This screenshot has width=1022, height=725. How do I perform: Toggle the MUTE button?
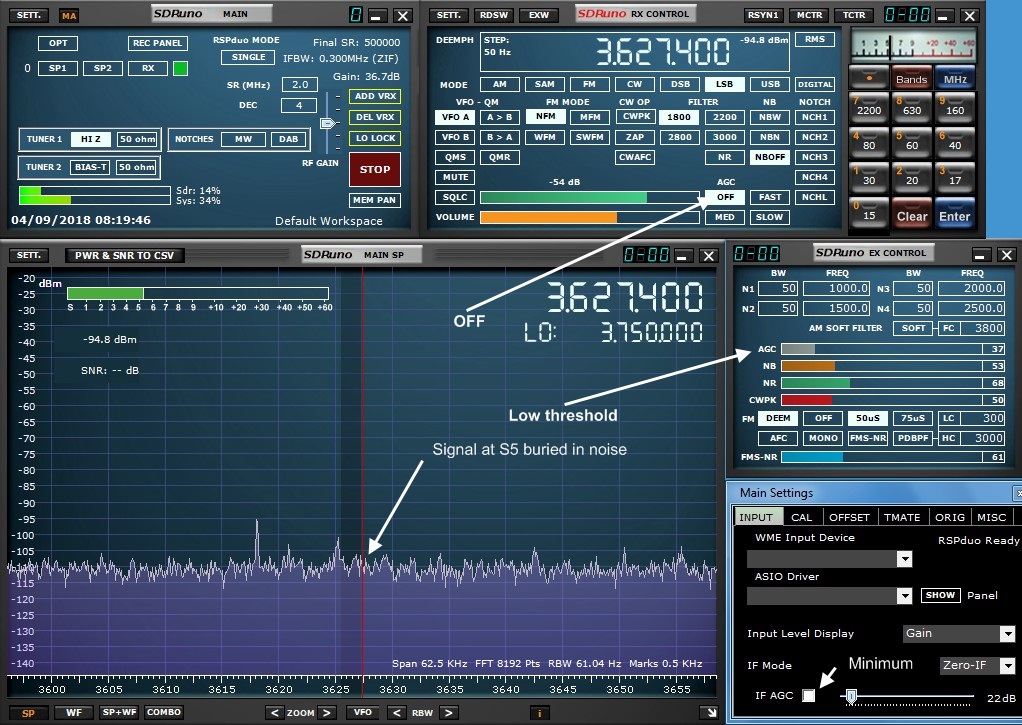(455, 177)
